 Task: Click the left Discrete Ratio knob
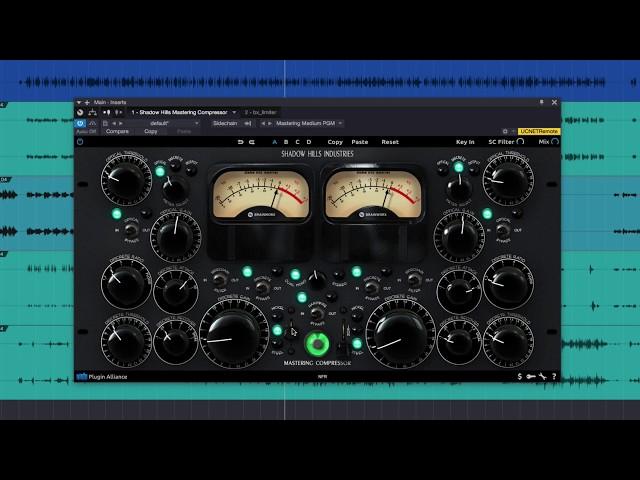(126, 283)
